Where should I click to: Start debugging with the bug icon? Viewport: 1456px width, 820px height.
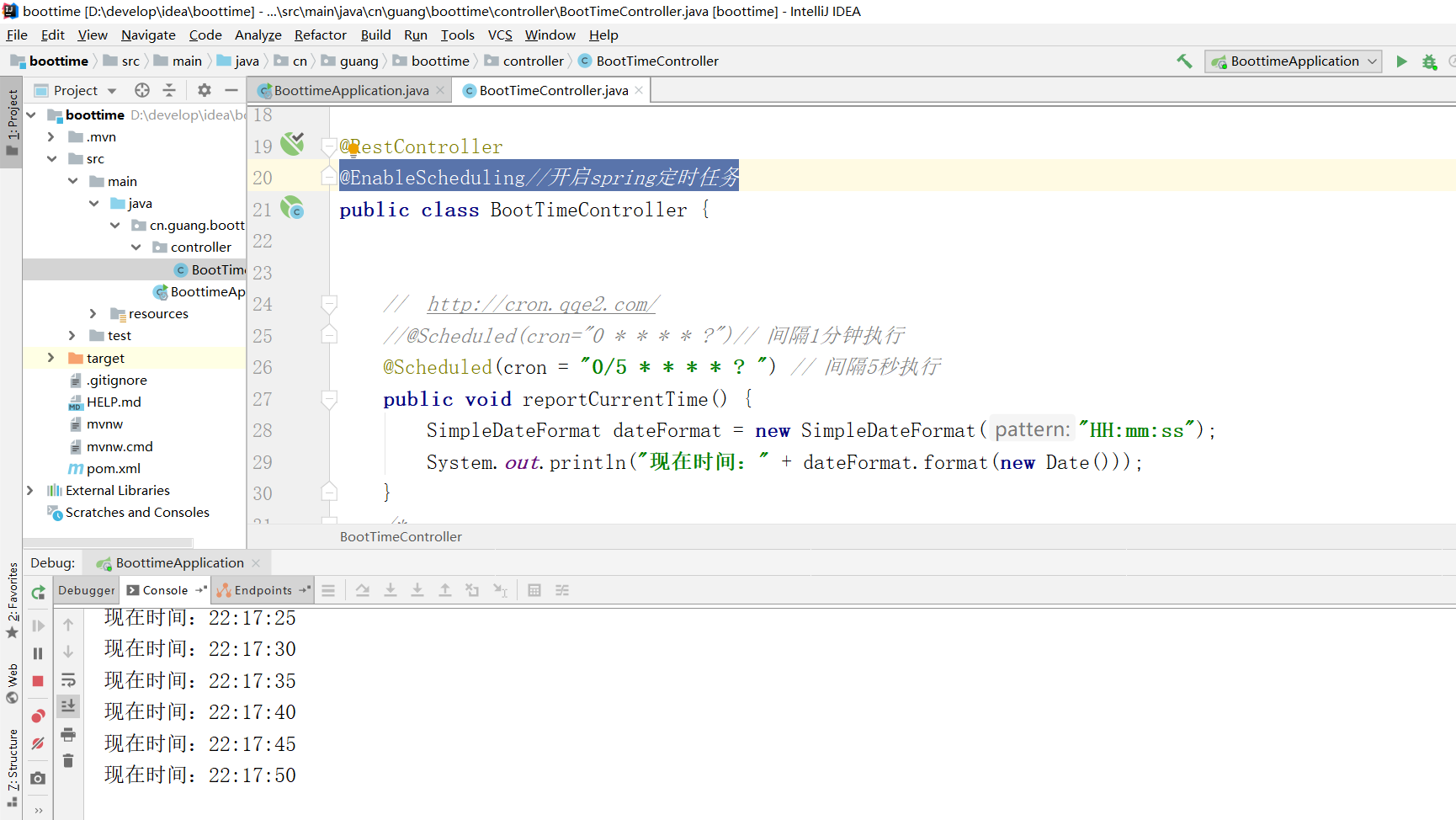point(1429,61)
